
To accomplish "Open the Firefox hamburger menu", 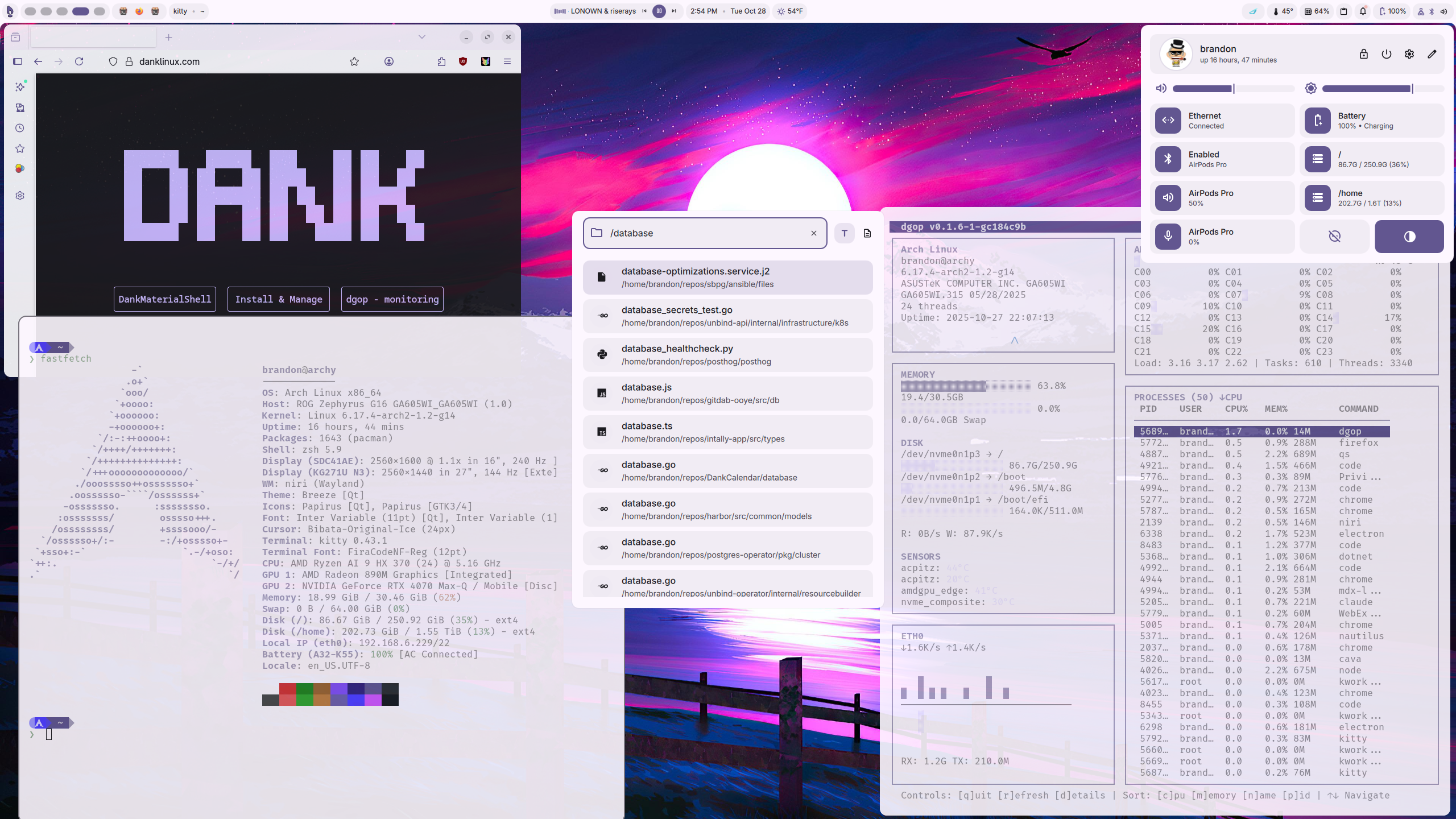I will [507, 61].
